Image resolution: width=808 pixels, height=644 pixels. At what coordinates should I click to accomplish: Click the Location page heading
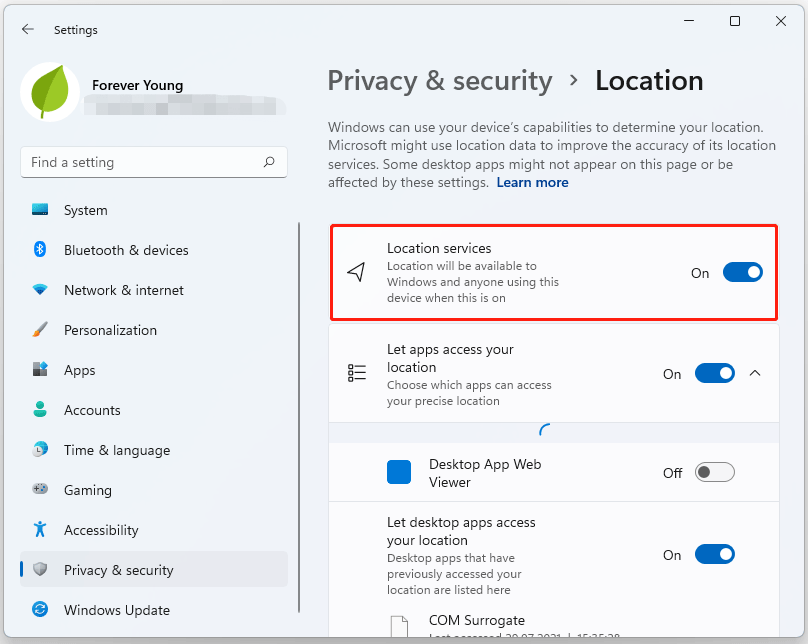649,81
